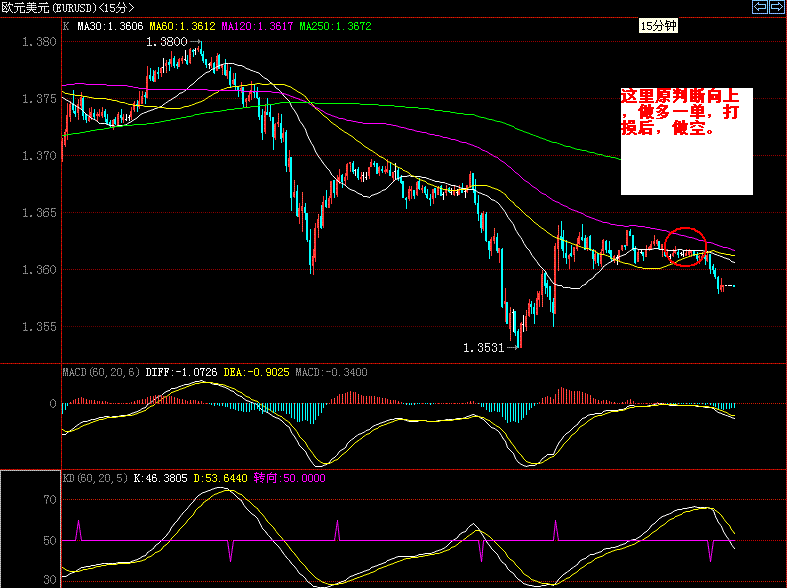Click the 1.370 price axis label

(39, 156)
